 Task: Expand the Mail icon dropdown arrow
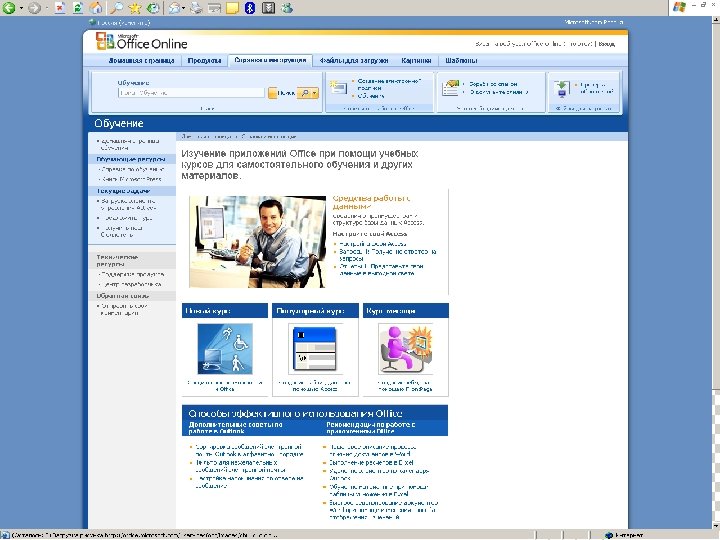(x=183, y=8)
